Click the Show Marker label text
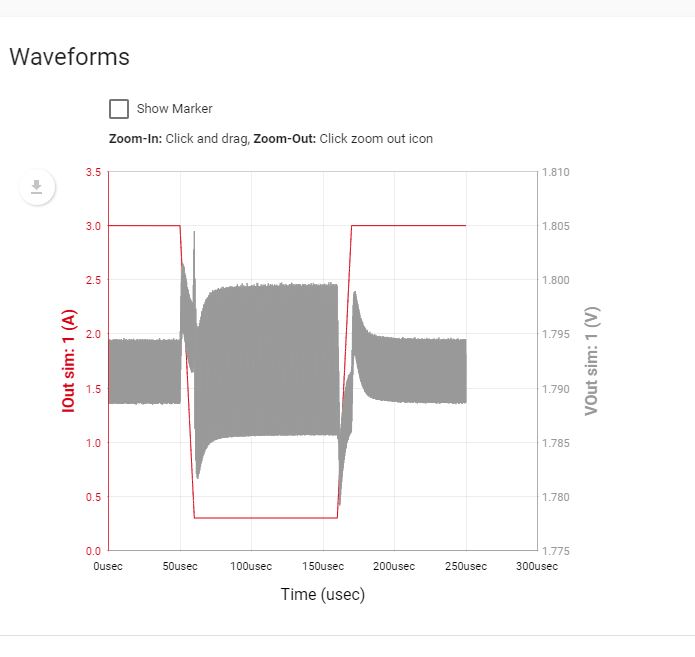Viewport: 695px width, 657px height. tap(174, 109)
